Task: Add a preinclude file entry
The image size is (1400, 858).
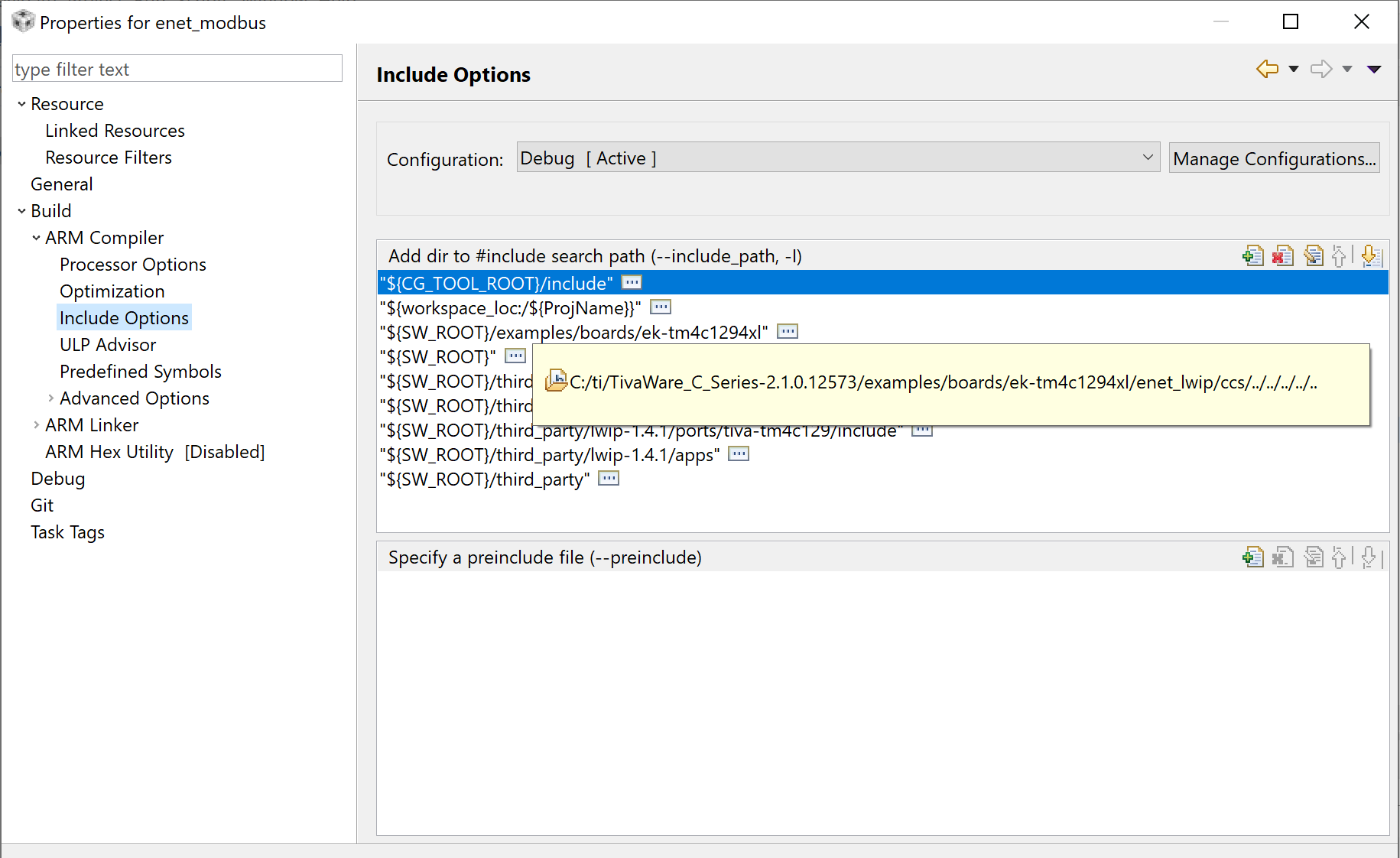Action: point(1252,557)
